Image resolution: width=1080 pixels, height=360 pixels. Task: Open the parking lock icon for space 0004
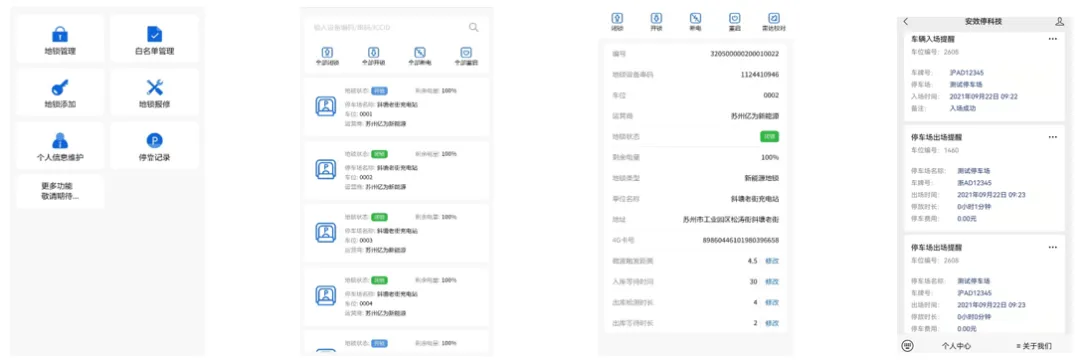tap(325, 296)
